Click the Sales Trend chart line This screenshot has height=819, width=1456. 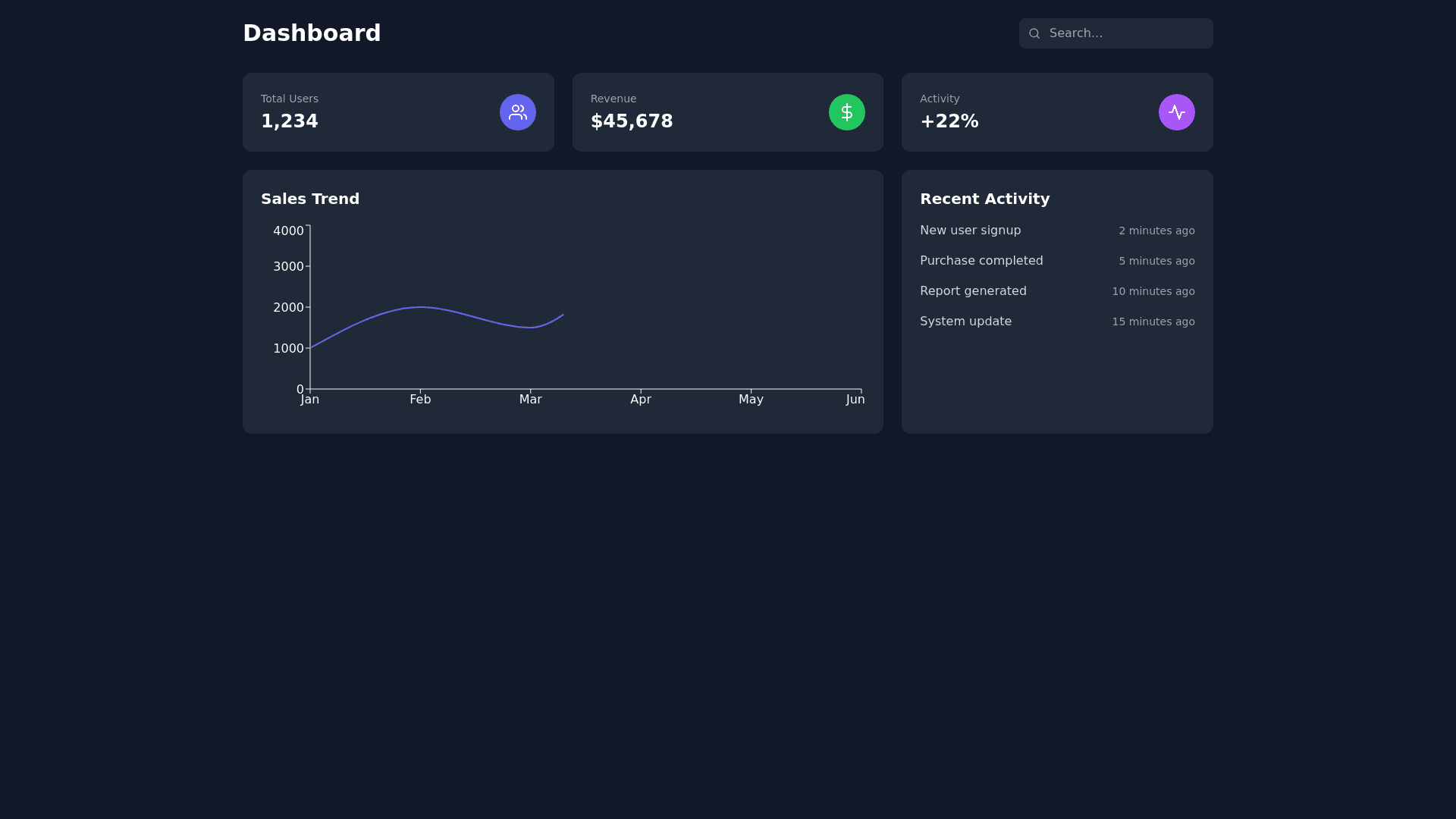click(x=421, y=307)
